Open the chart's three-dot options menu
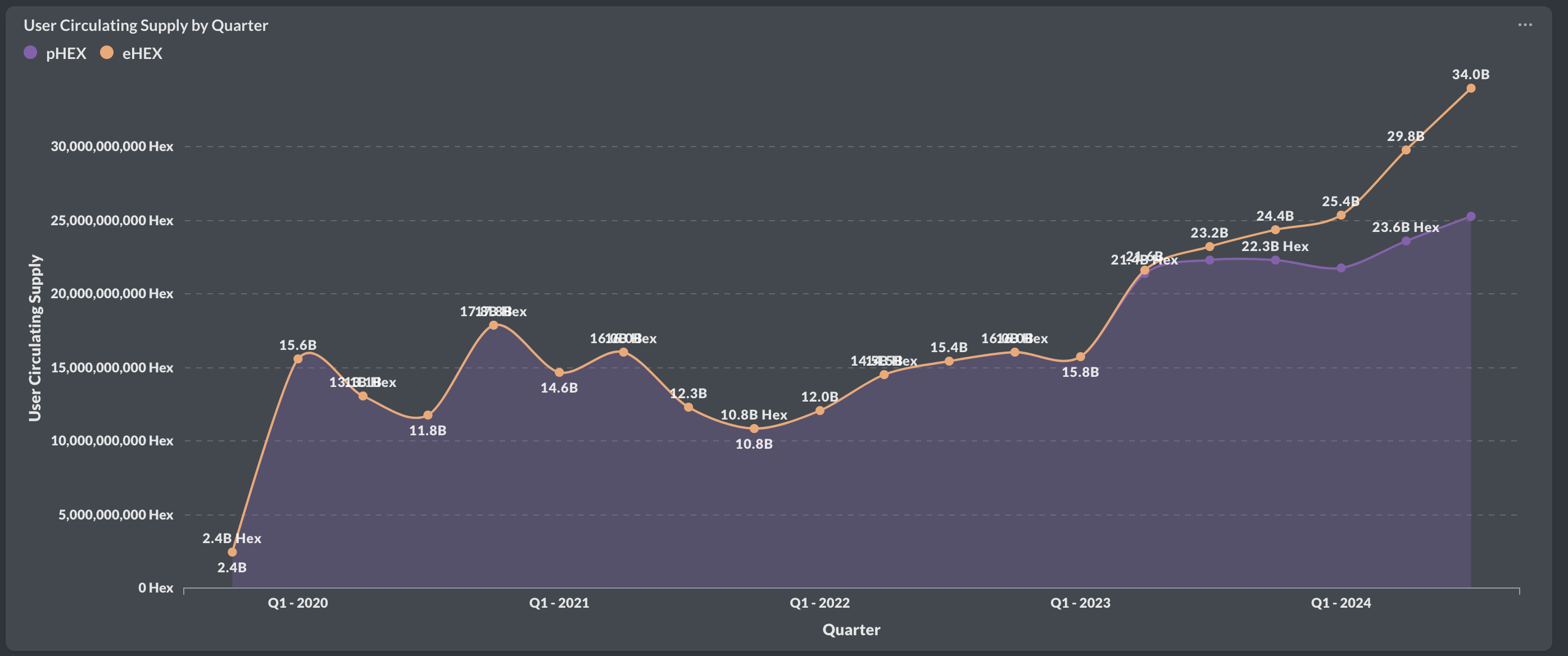1568x656 pixels. [x=1524, y=25]
